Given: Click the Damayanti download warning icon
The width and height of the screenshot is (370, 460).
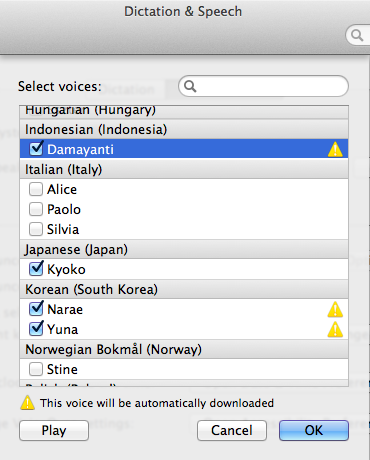Looking at the screenshot, I should tap(335, 149).
